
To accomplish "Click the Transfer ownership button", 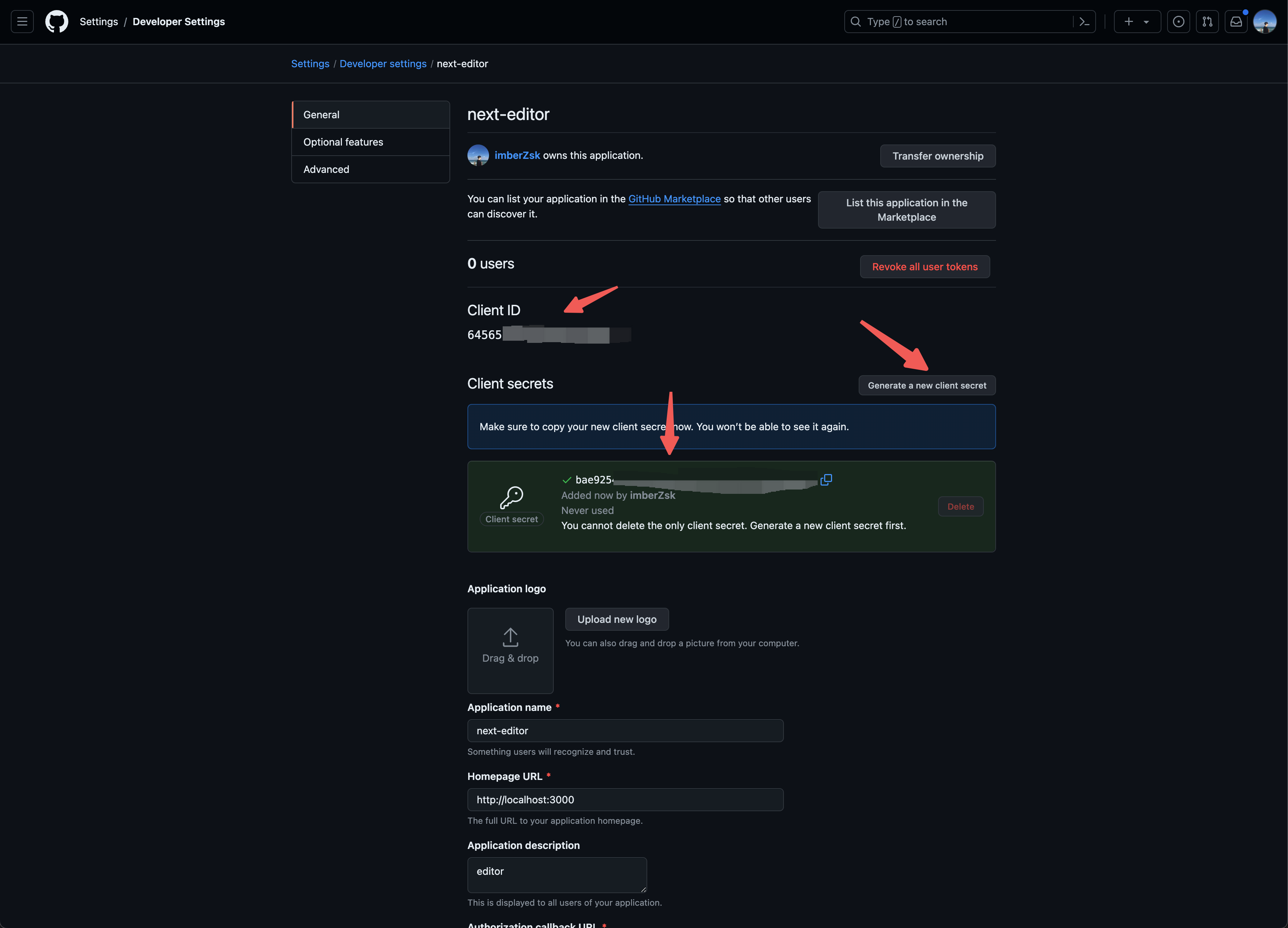I will [x=938, y=156].
